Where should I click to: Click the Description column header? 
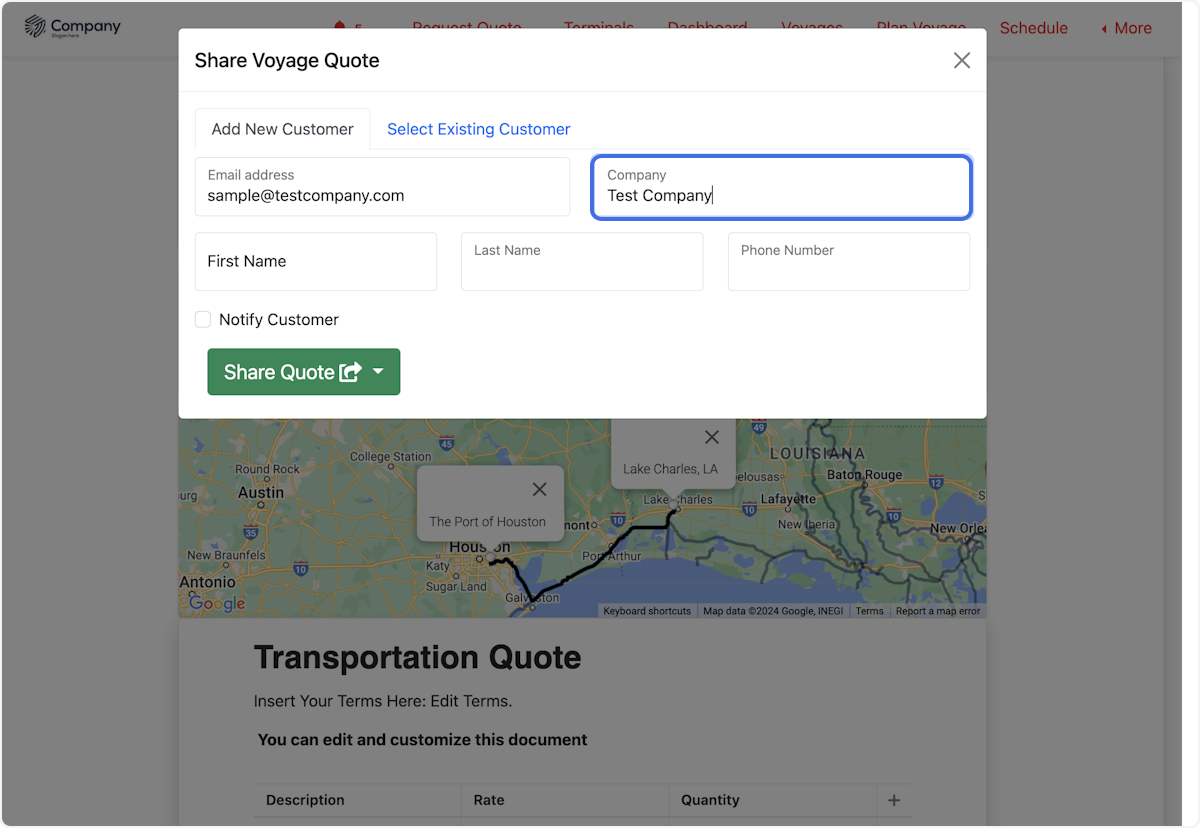coord(305,800)
